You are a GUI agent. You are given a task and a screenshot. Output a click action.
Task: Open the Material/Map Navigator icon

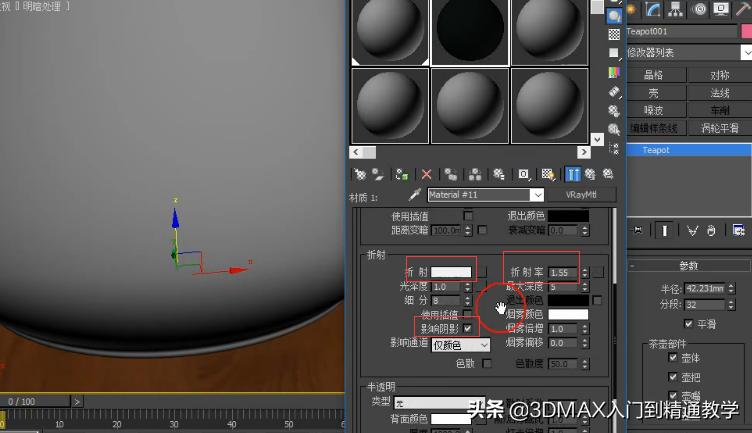614,149
